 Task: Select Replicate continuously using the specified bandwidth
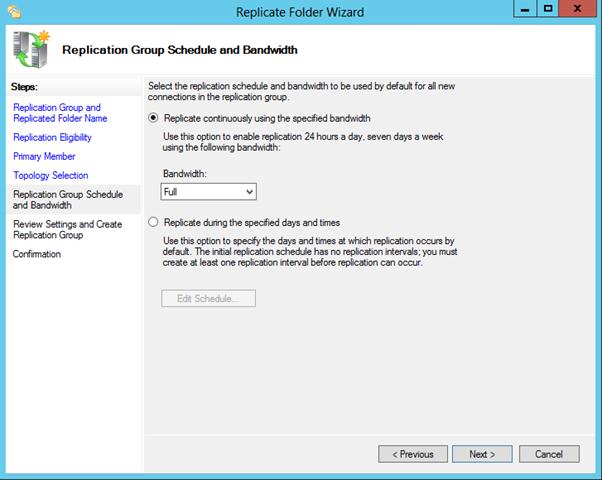tap(153, 118)
